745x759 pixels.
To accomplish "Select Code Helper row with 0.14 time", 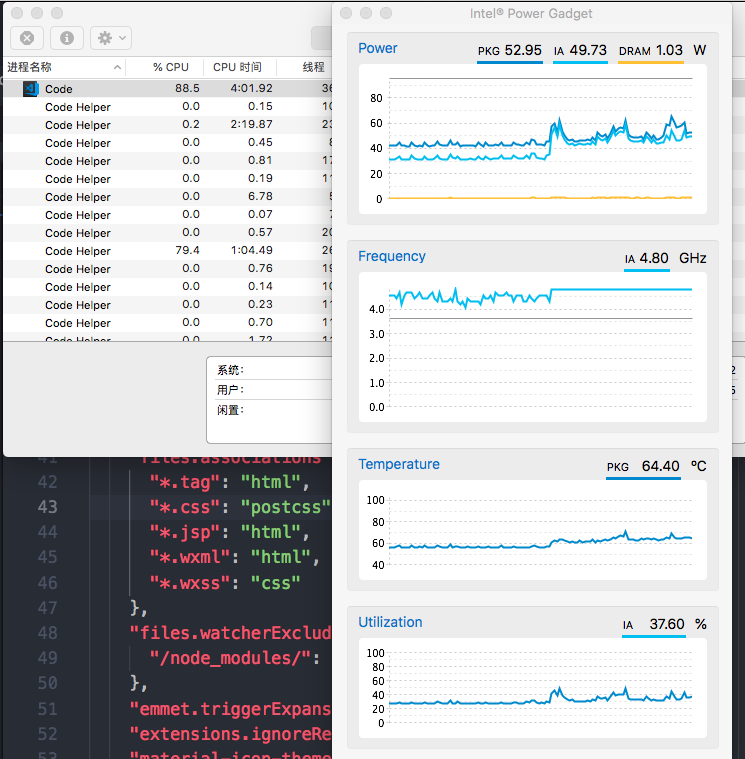I will (x=167, y=287).
